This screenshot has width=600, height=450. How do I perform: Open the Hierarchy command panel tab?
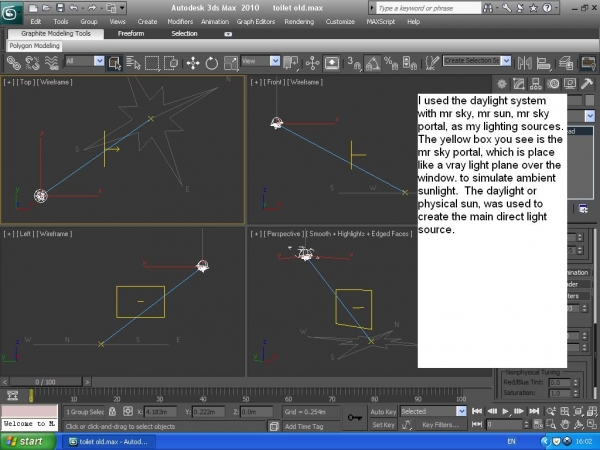coord(536,84)
